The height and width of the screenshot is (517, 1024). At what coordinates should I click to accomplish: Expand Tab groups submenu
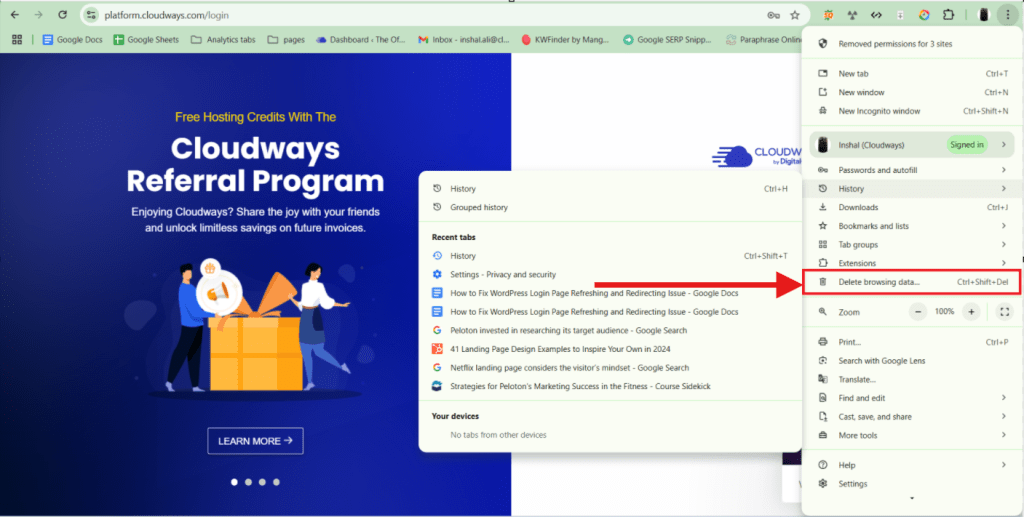tap(912, 245)
